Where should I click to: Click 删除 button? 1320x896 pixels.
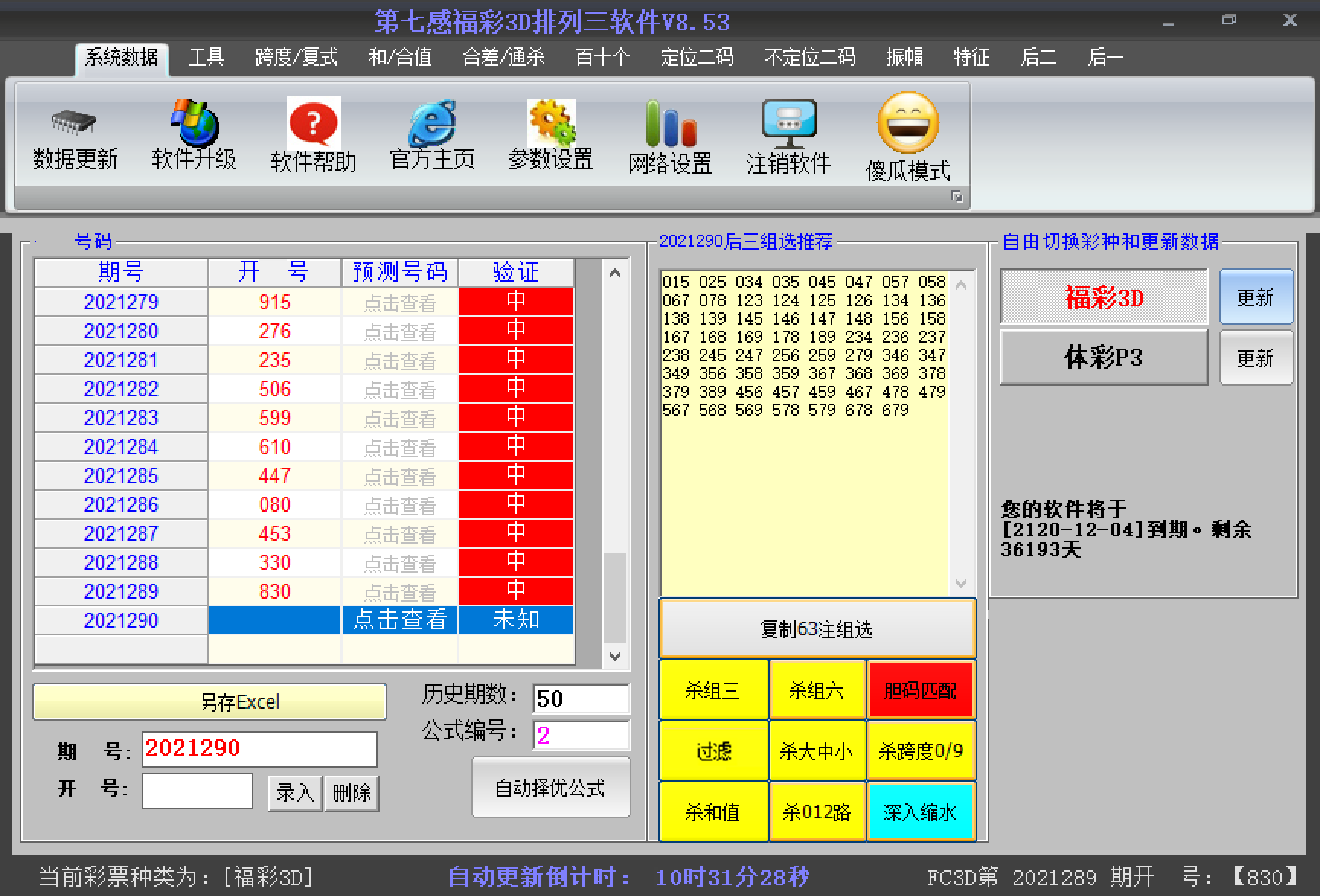point(351,793)
